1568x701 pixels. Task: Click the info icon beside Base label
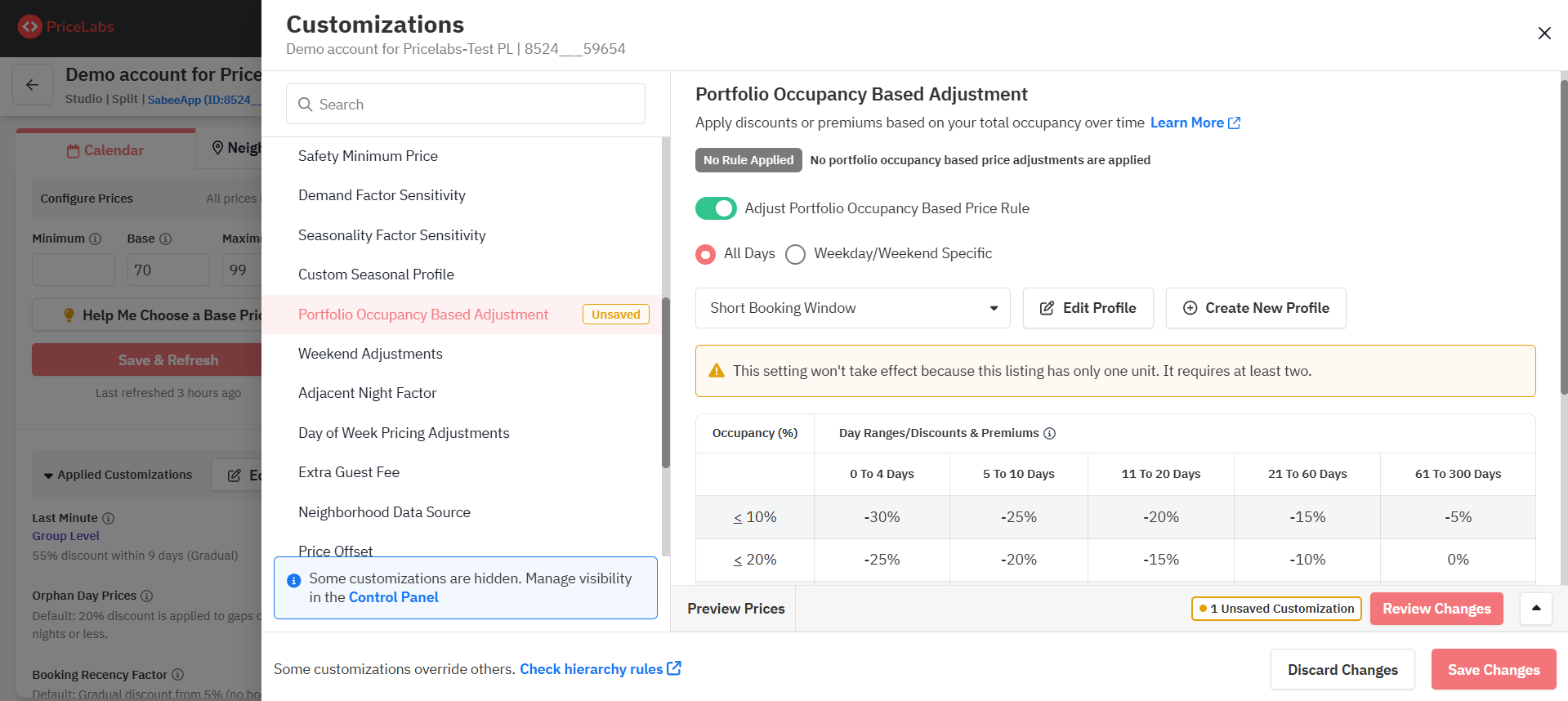[x=166, y=239]
